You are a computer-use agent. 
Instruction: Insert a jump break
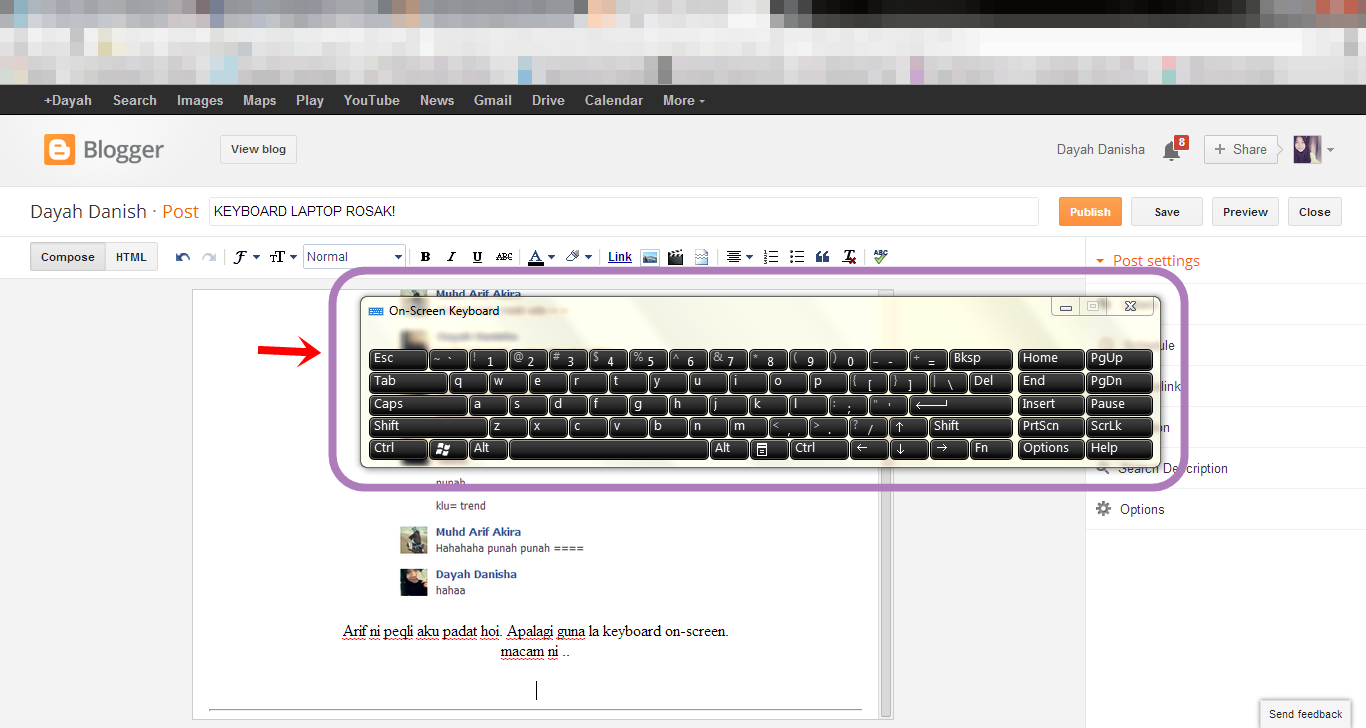pyautogui.click(x=701, y=257)
